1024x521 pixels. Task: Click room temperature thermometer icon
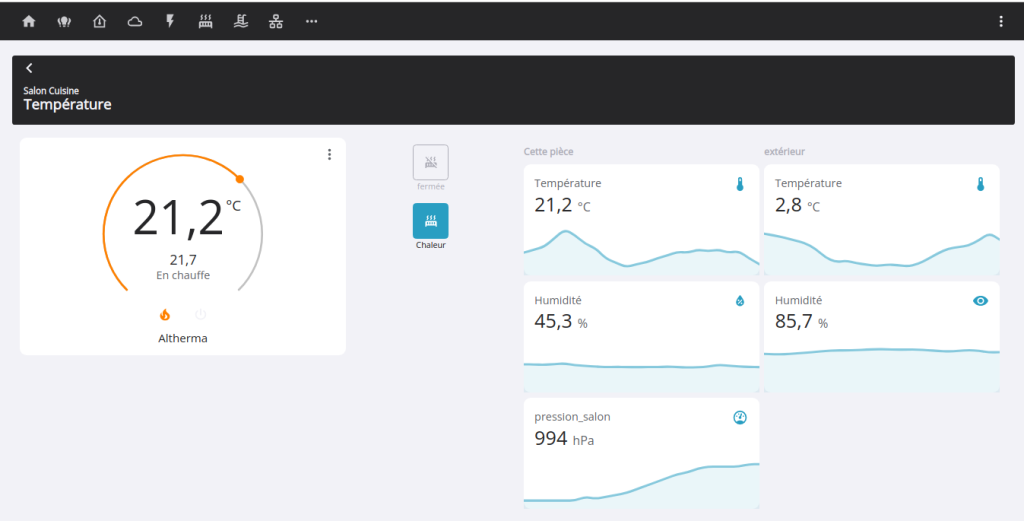[740, 185]
